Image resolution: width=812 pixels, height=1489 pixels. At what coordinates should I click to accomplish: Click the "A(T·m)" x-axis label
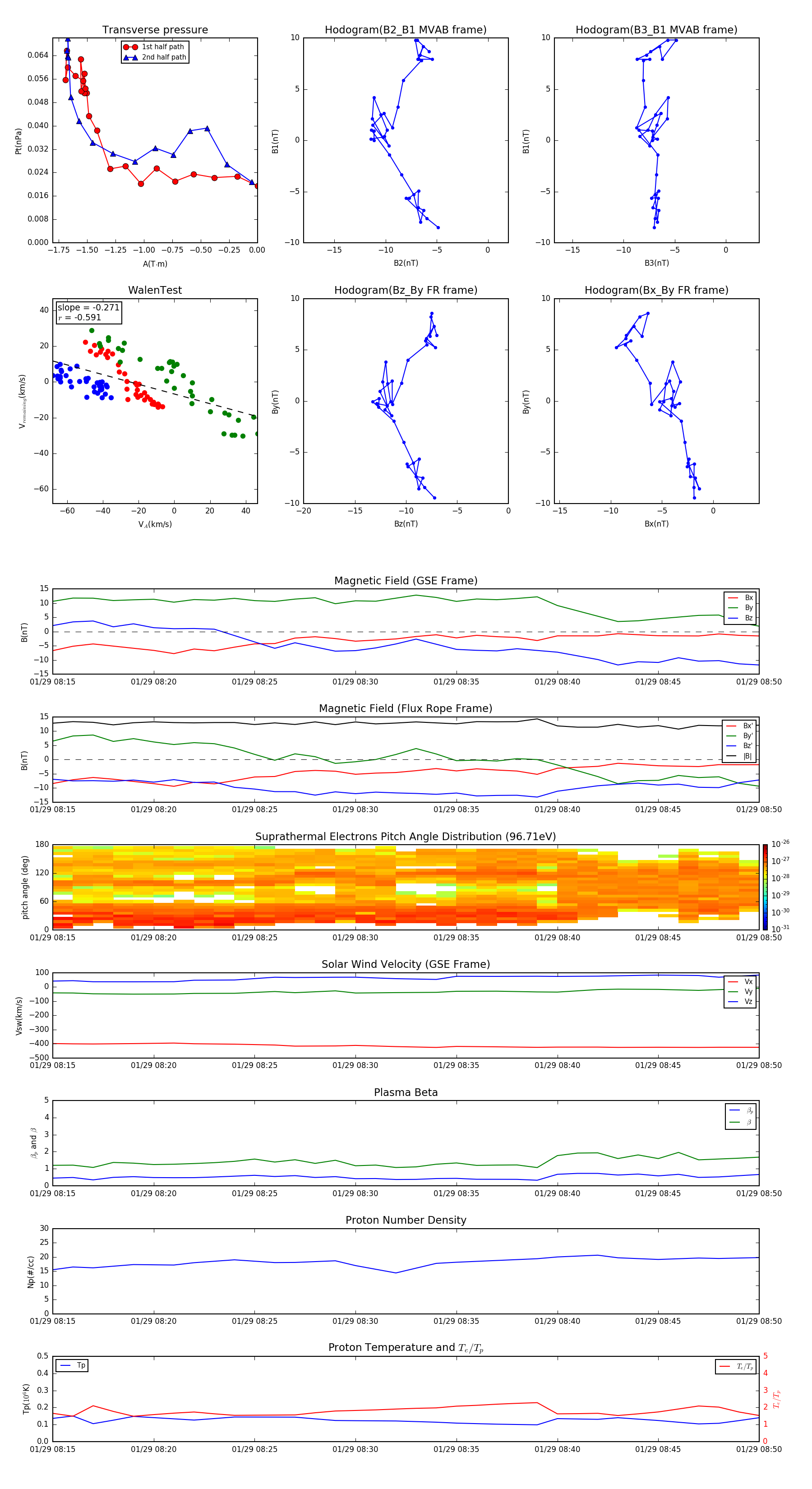coord(155,264)
